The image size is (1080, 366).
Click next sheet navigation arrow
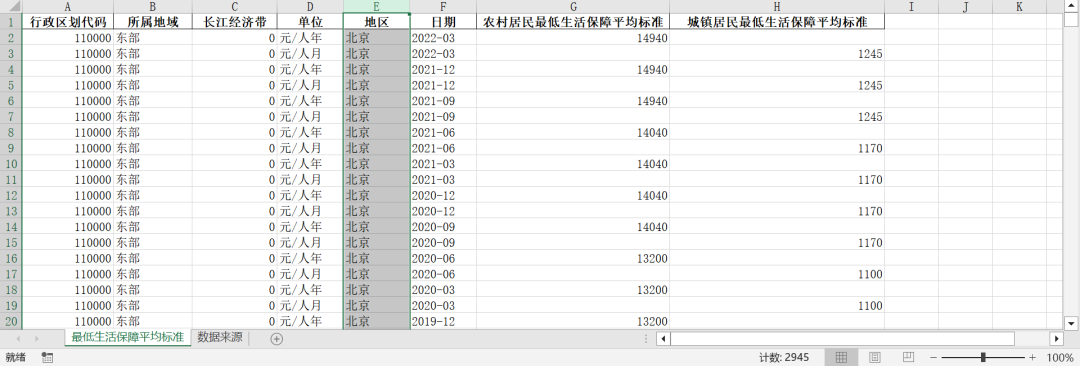(36, 338)
